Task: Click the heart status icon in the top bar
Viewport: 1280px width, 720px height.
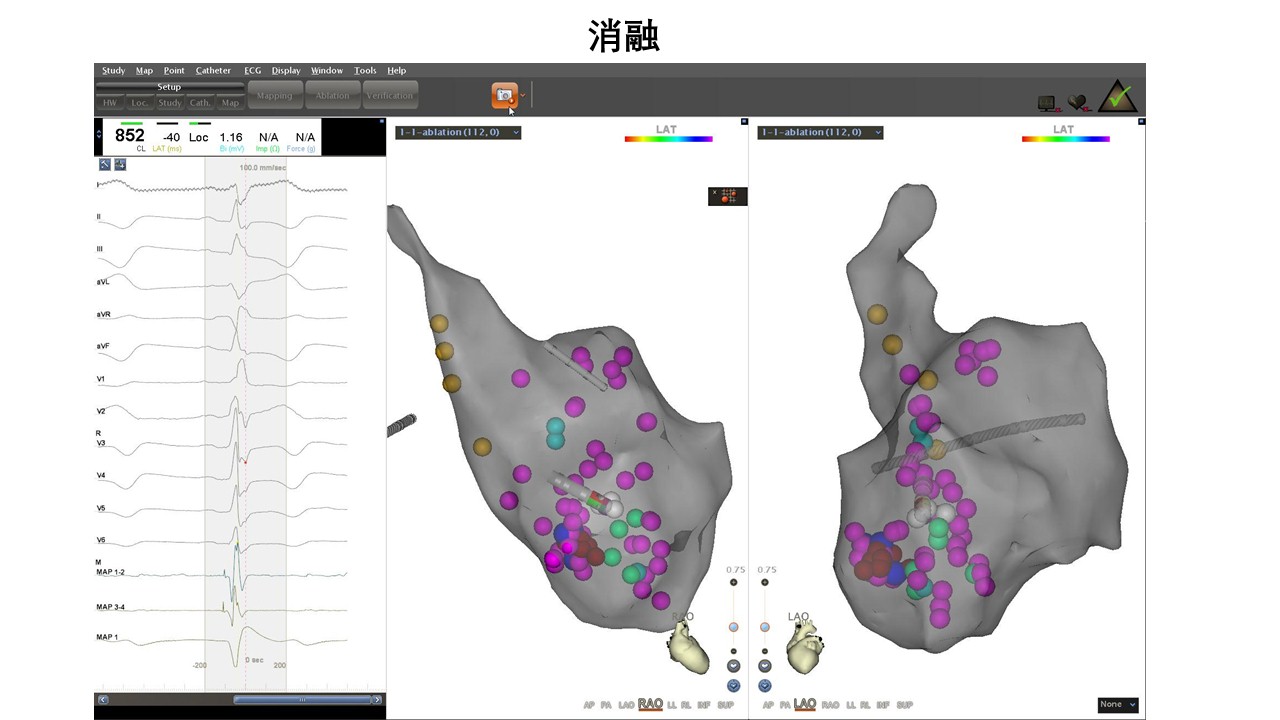Action: pyautogui.click(x=1078, y=102)
